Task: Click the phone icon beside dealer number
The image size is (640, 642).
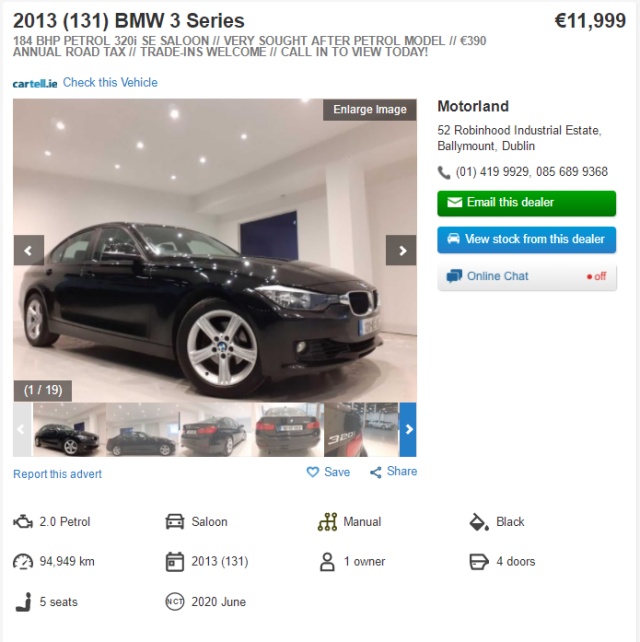Action: [444, 172]
